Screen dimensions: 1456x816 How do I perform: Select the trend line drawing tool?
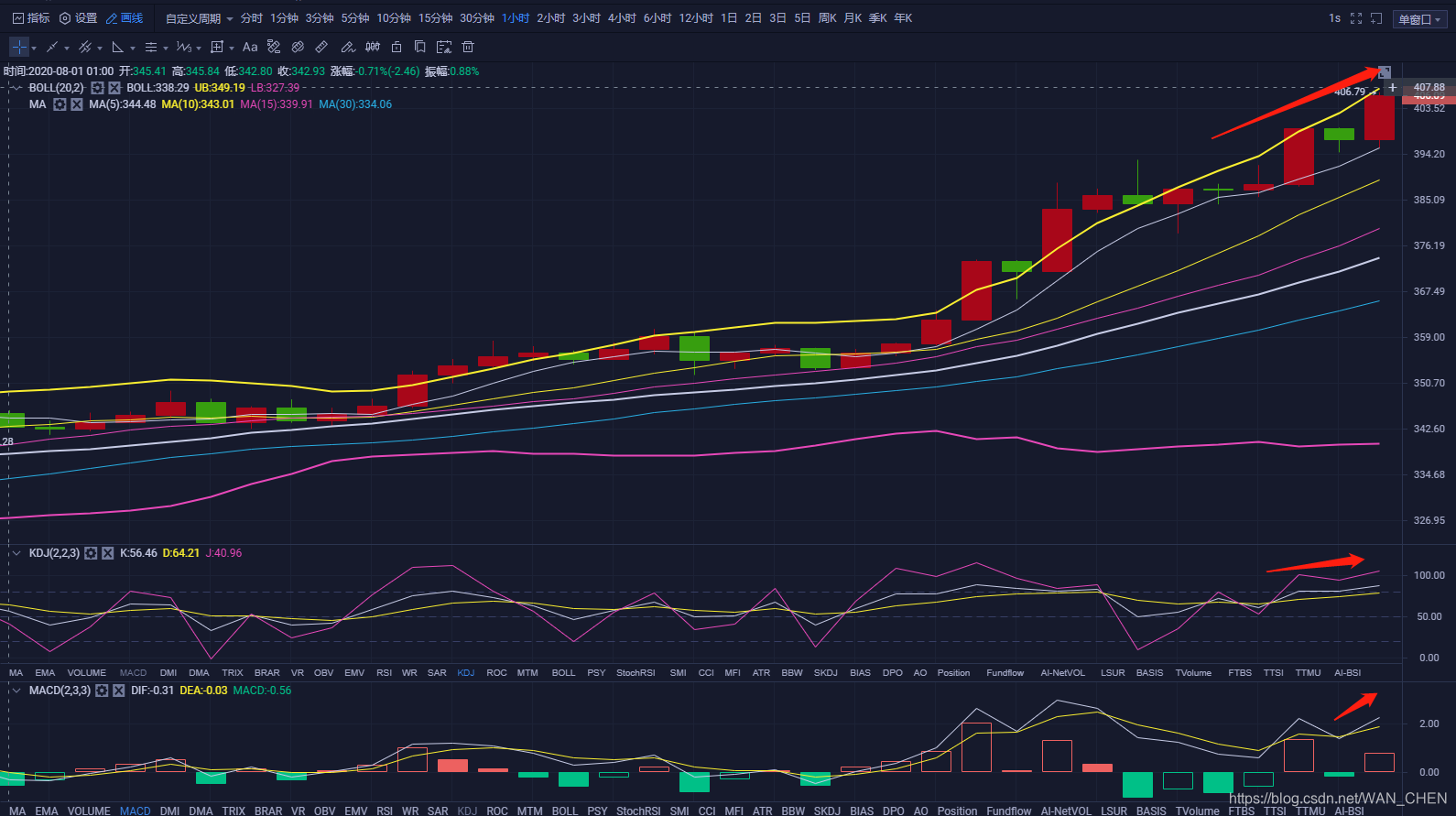pos(52,47)
